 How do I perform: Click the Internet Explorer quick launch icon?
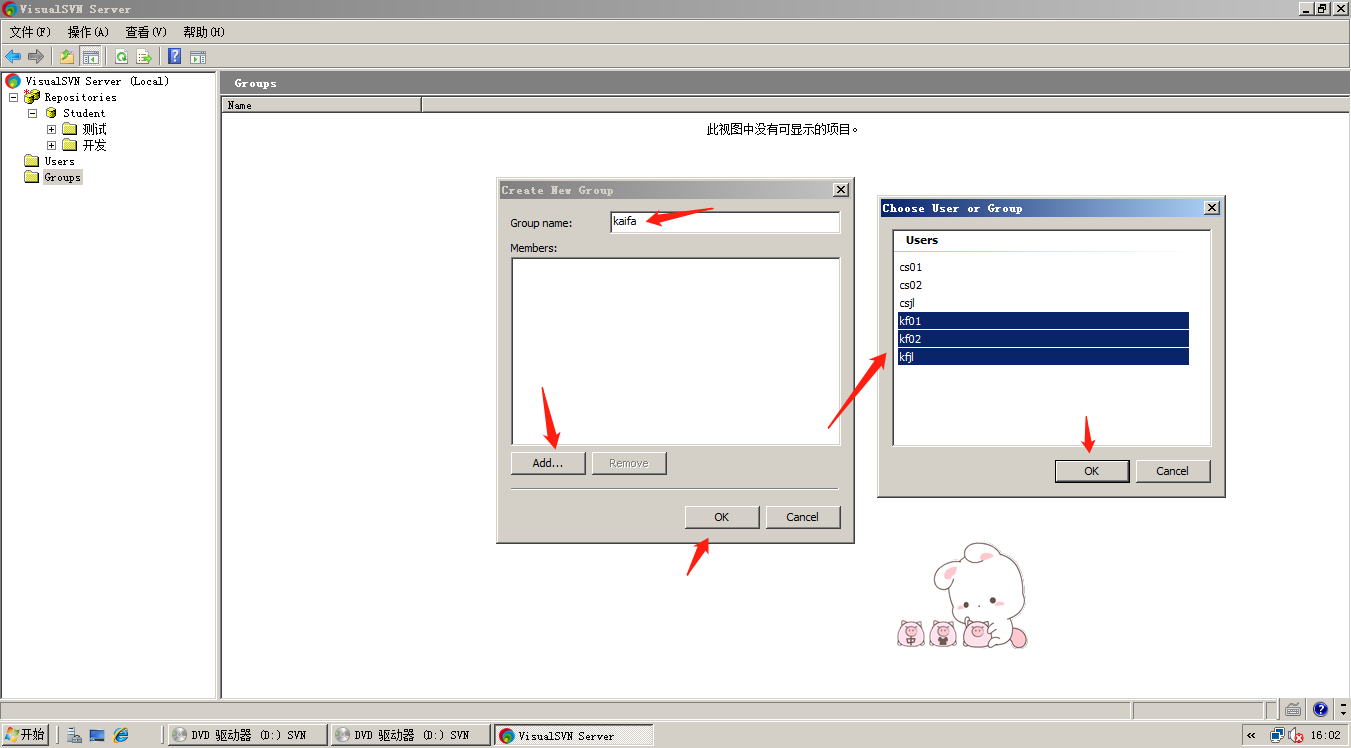121,735
